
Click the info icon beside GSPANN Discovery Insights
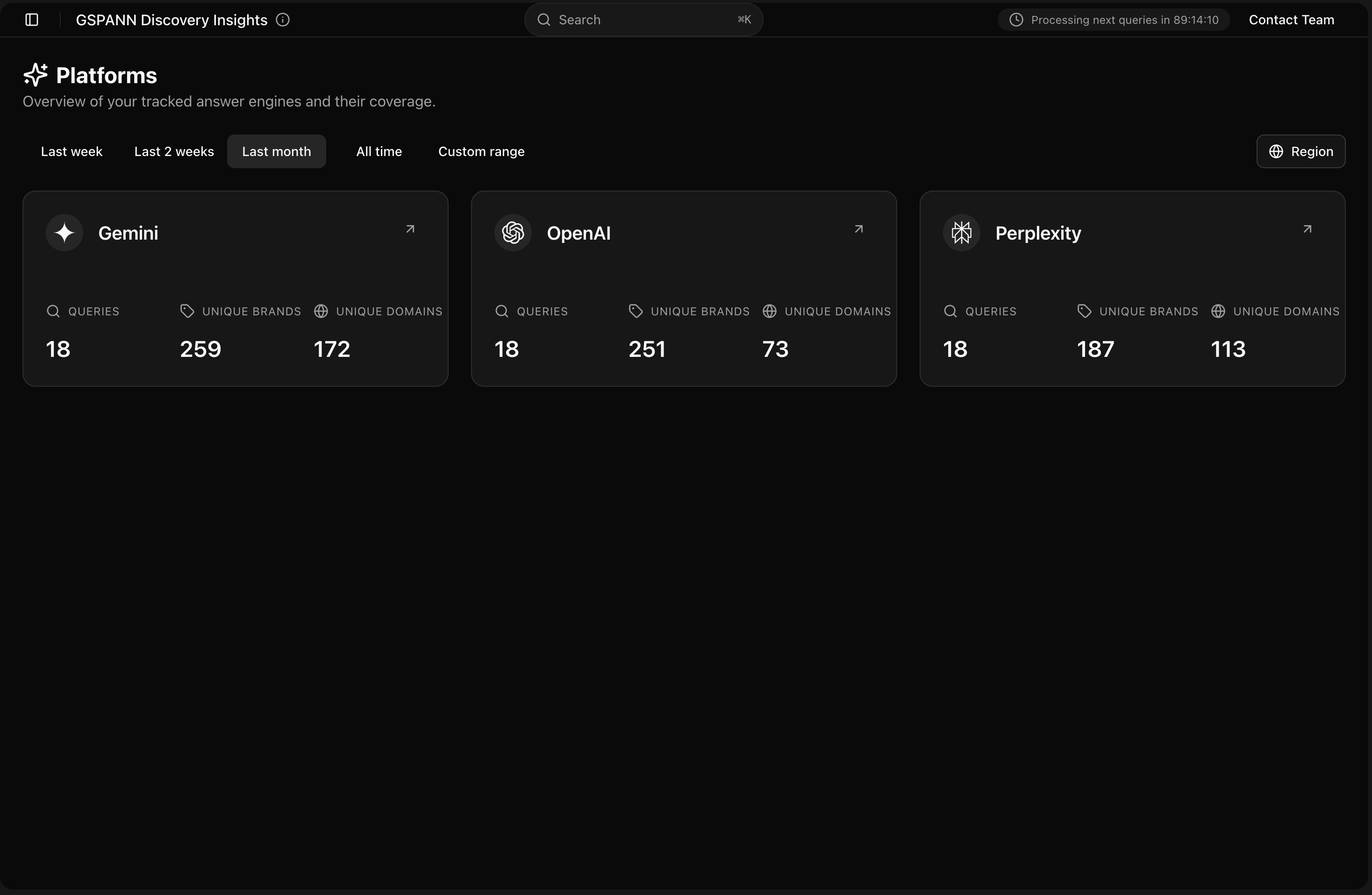pos(282,20)
